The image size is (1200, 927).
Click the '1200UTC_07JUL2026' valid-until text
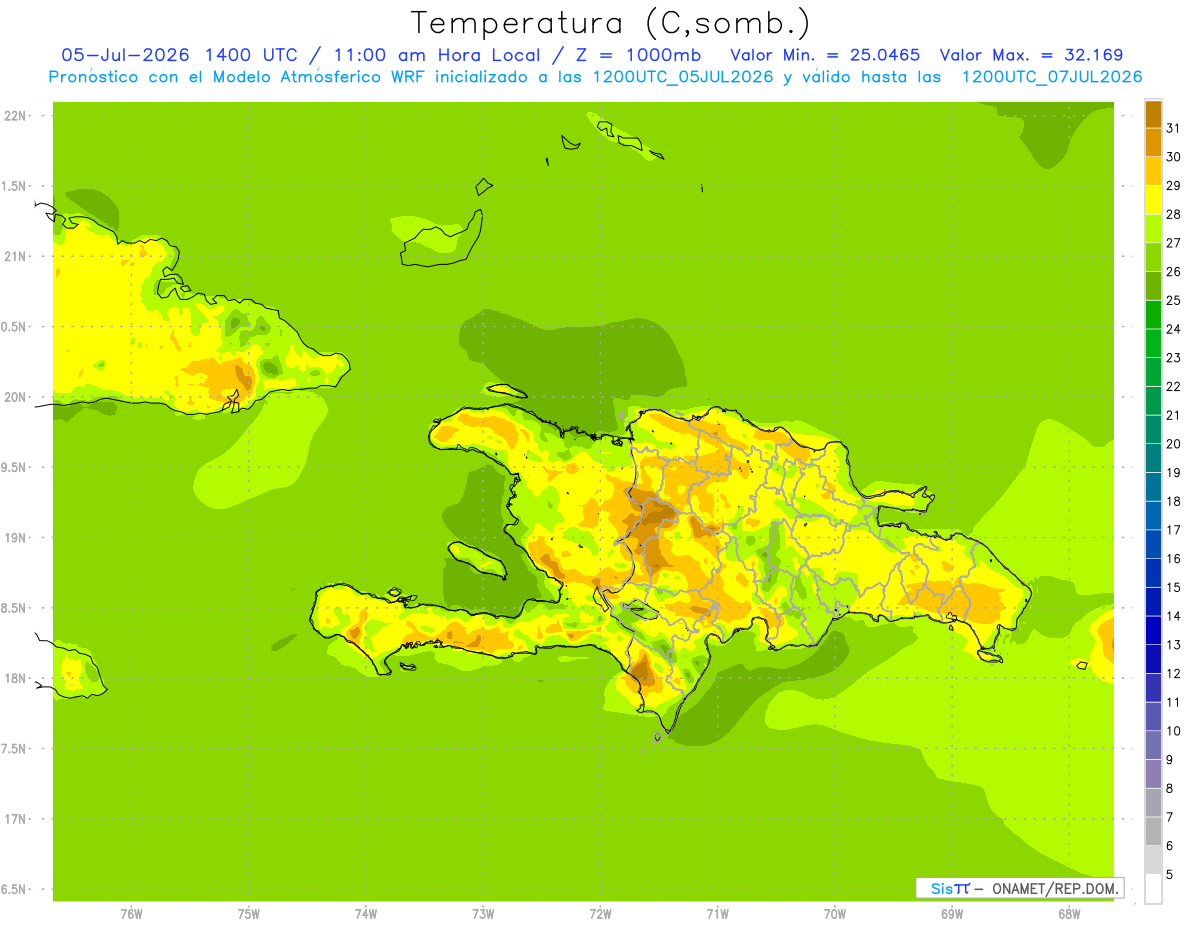pos(1051,77)
